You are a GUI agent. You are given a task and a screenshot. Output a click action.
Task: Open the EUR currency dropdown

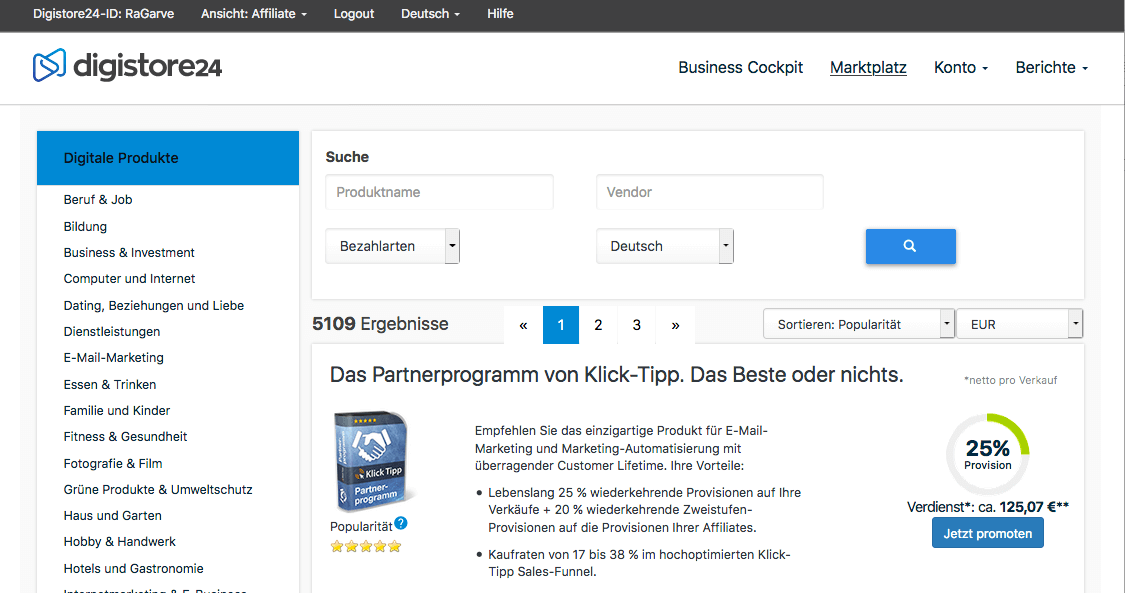click(x=1020, y=324)
